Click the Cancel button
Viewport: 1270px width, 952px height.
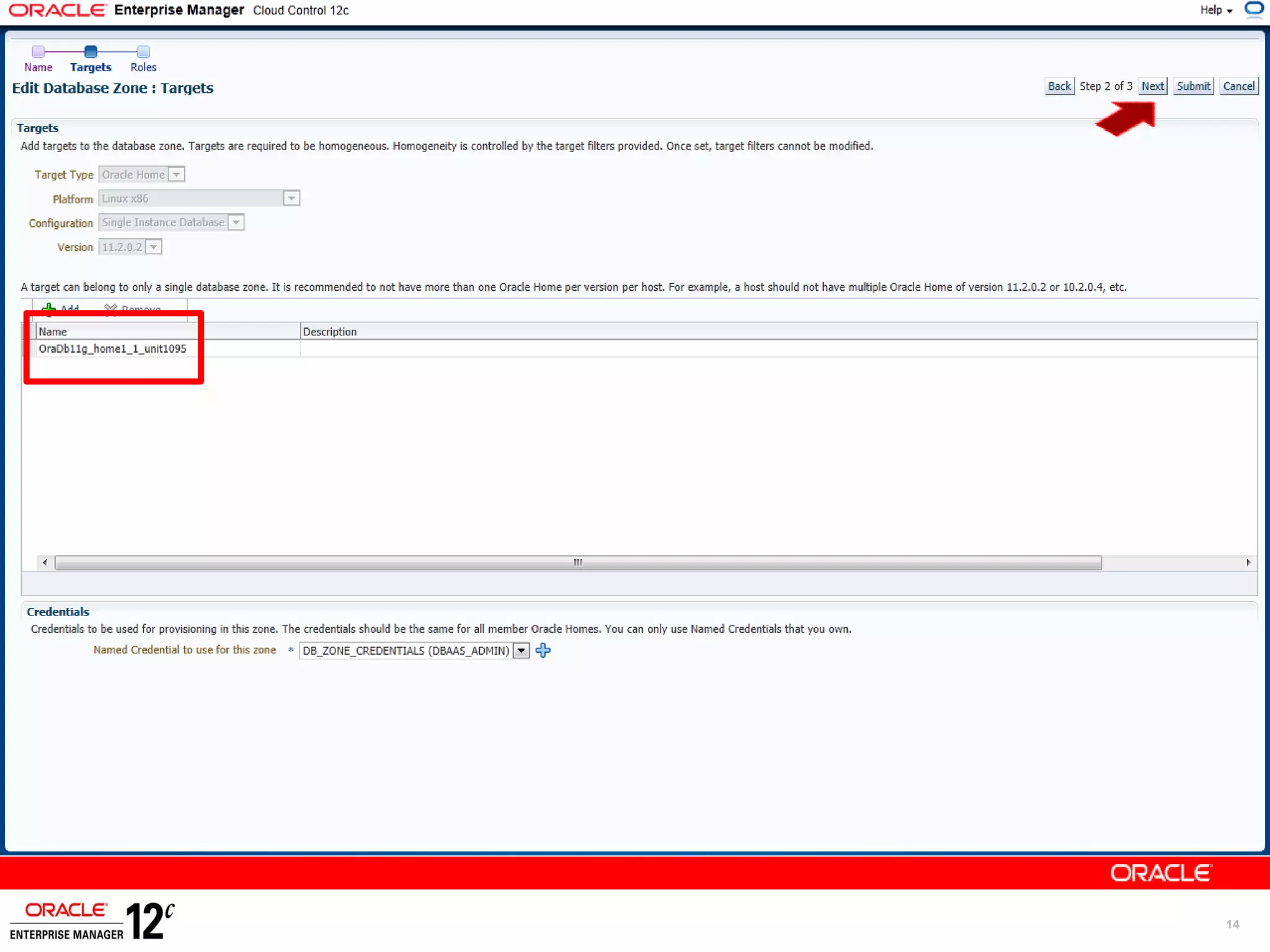(x=1238, y=86)
